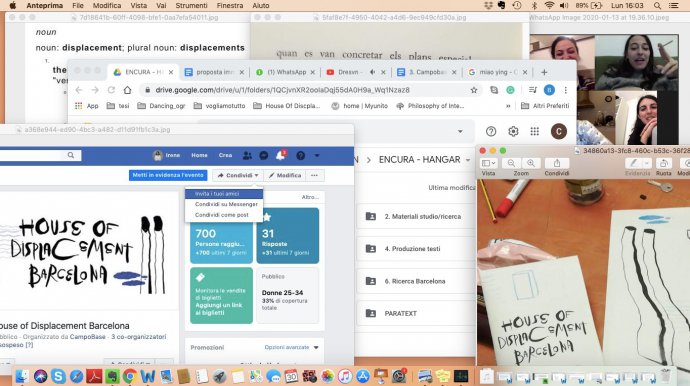Screen dimensions: 690x386
Task: Mute the audio on the Dresvn tab
Action: point(372,72)
